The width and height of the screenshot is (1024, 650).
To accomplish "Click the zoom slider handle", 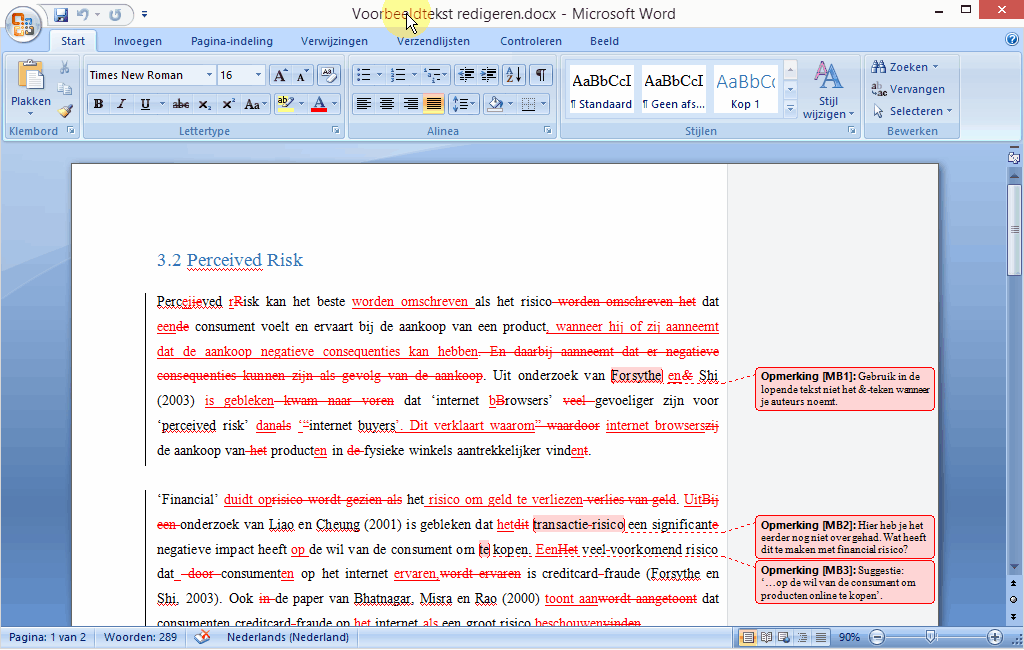I will pyautogui.click(x=931, y=637).
